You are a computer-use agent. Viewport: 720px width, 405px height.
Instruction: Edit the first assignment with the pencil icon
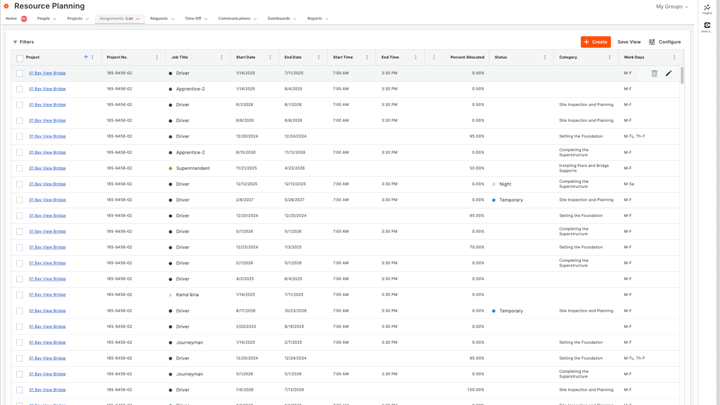point(669,73)
